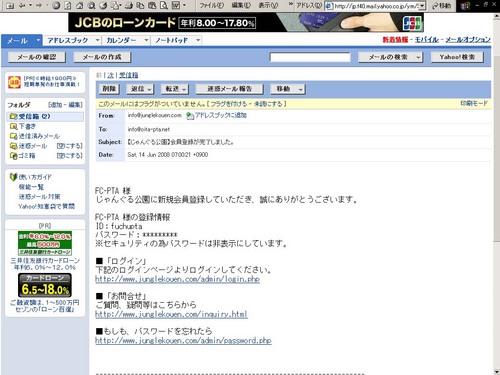Open the Sent mail folder icon

click(x=13, y=136)
